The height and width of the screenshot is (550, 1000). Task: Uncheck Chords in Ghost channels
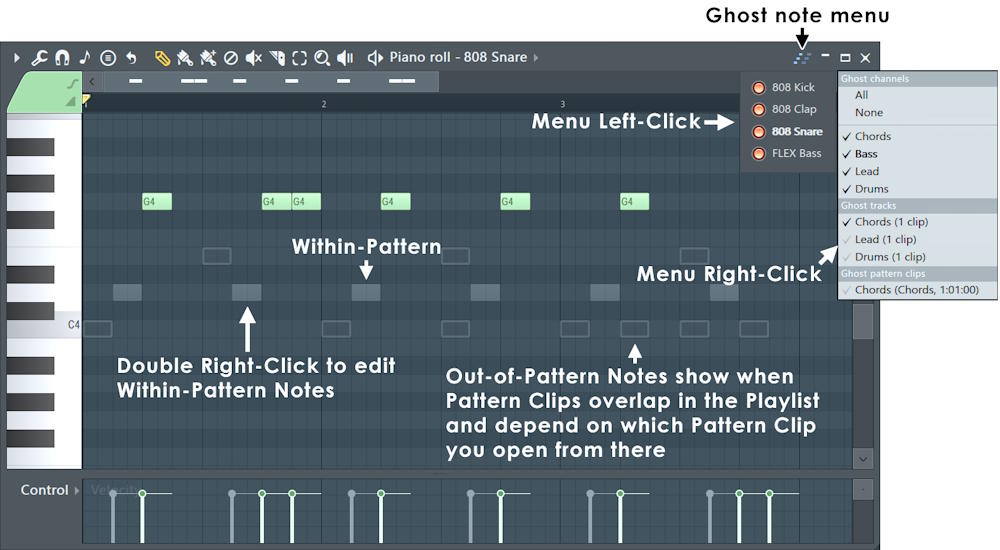872,136
